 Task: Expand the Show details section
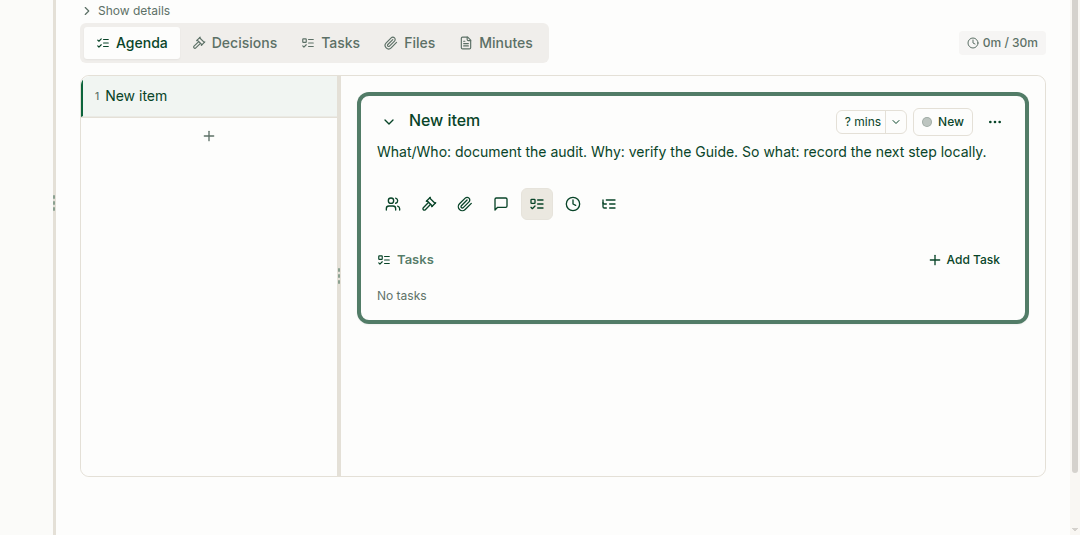click(x=126, y=10)
